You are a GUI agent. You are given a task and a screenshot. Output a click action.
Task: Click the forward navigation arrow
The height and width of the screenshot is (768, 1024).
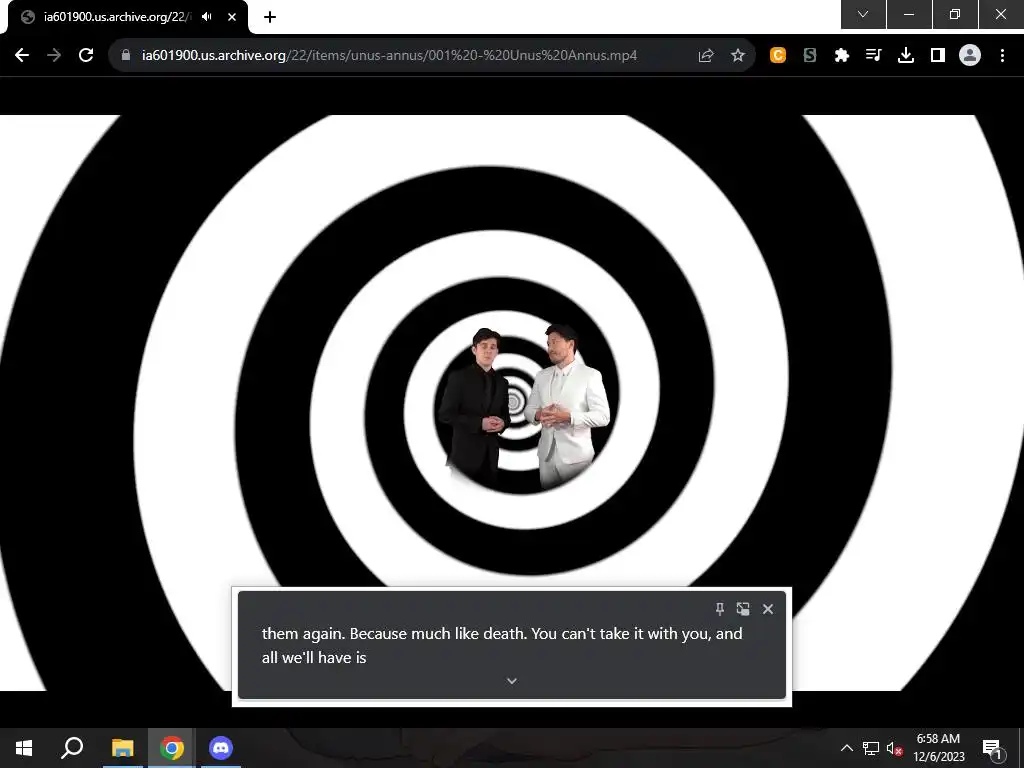54,56
